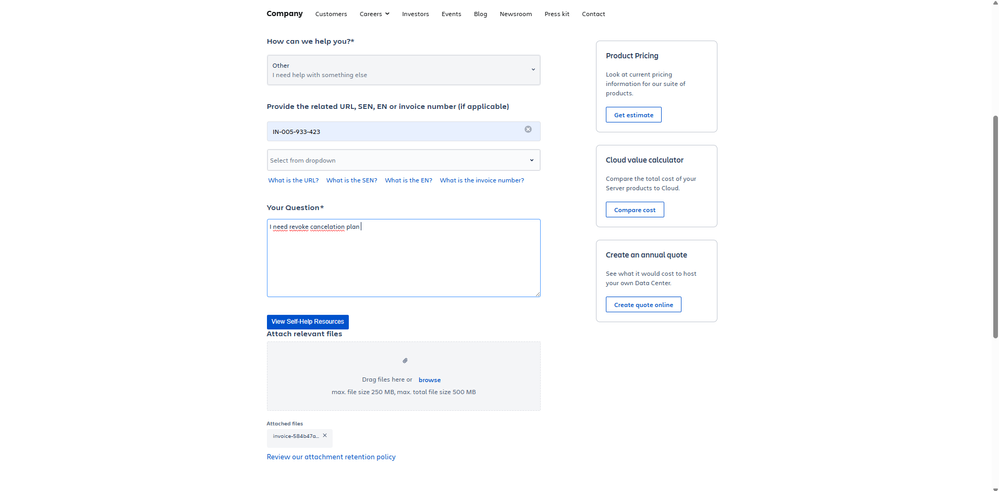Open the 'Select from dropdown' combo box

pos(403,160)
